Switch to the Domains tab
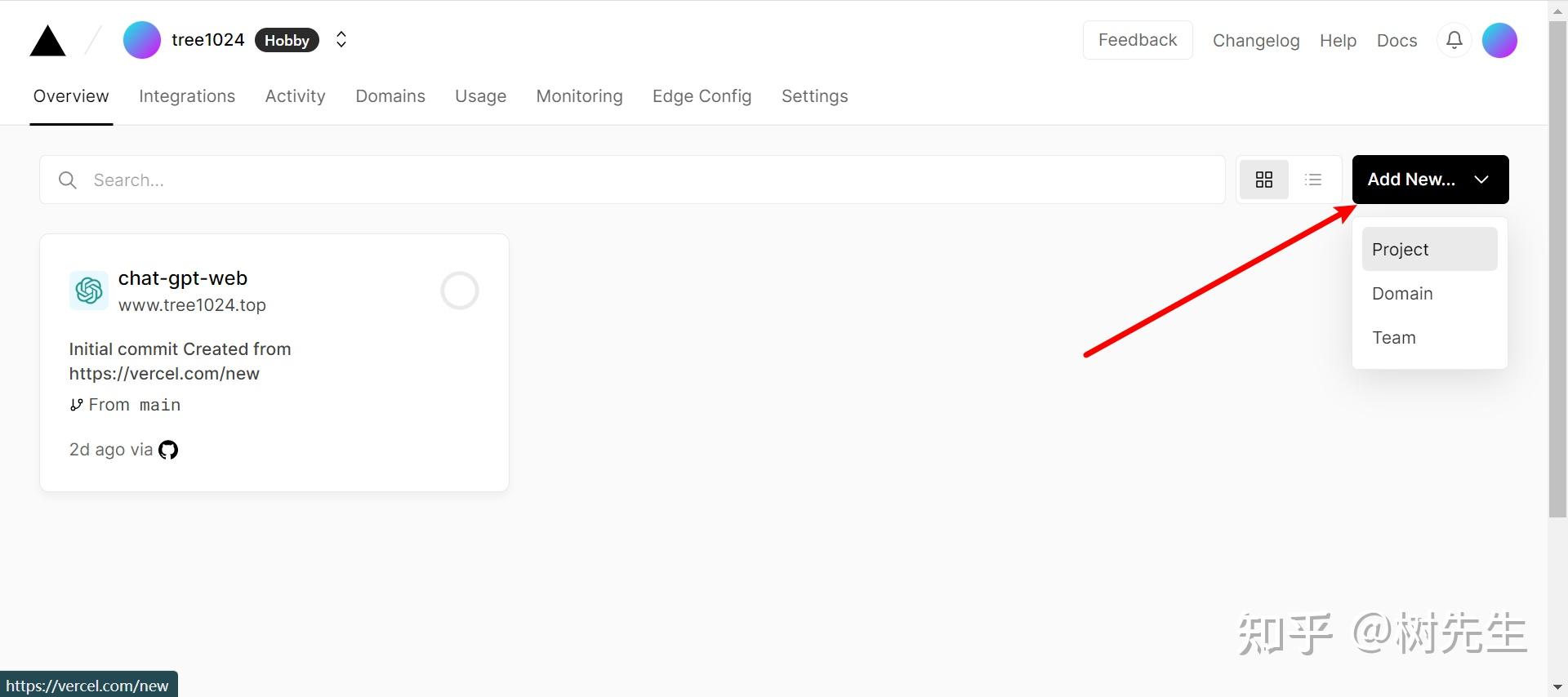This screenshot has height=697, width=1568. (x=390, y=96)
